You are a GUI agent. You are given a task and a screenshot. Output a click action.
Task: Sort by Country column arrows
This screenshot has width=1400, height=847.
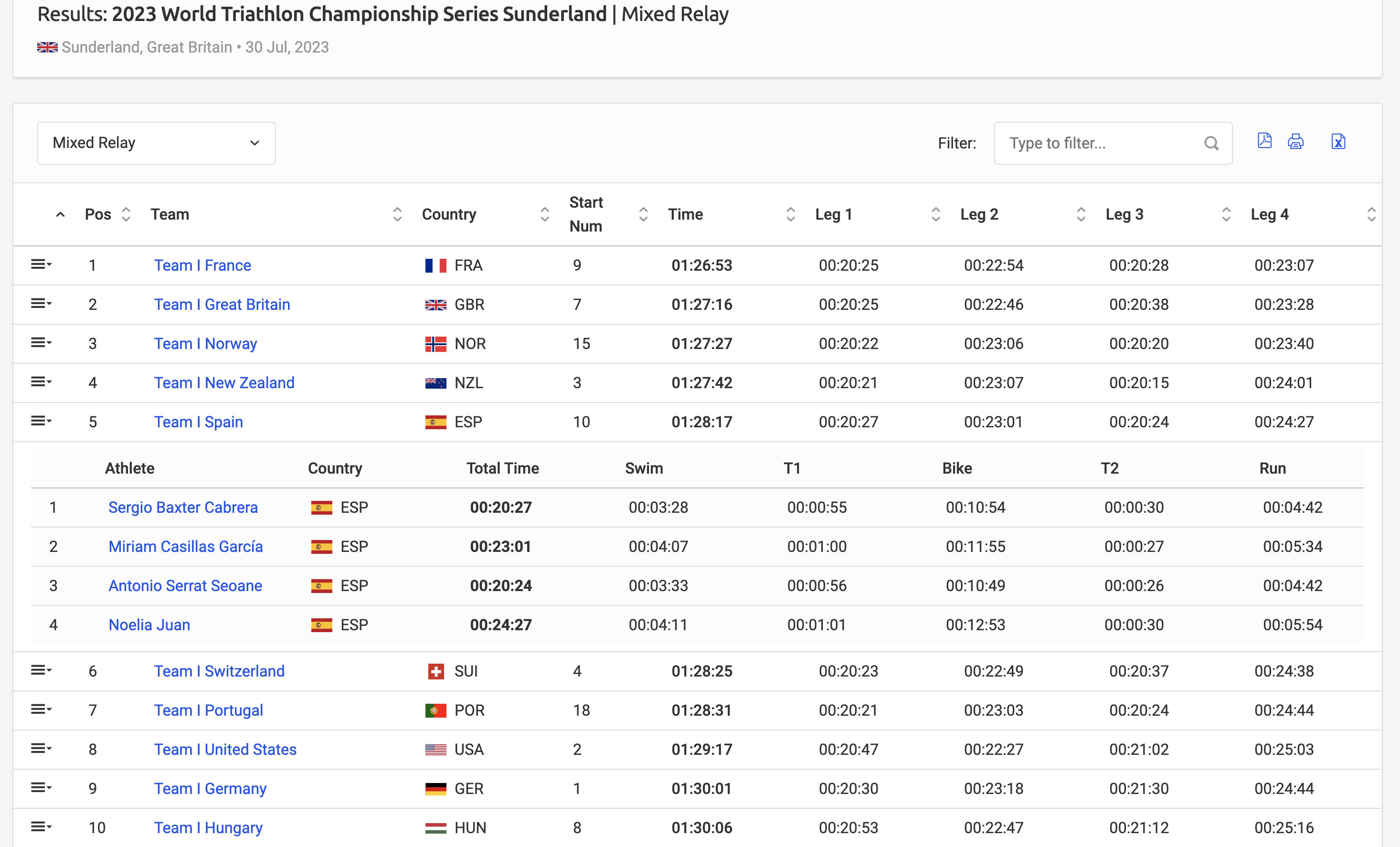(x=544, y=214)
